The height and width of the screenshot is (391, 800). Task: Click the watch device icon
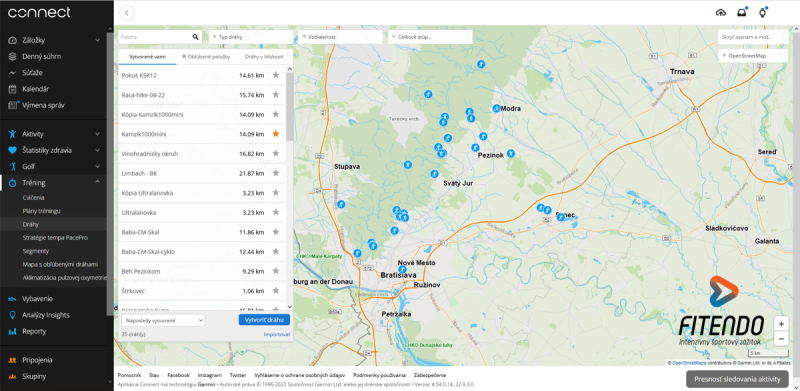[x=763, y=13]
